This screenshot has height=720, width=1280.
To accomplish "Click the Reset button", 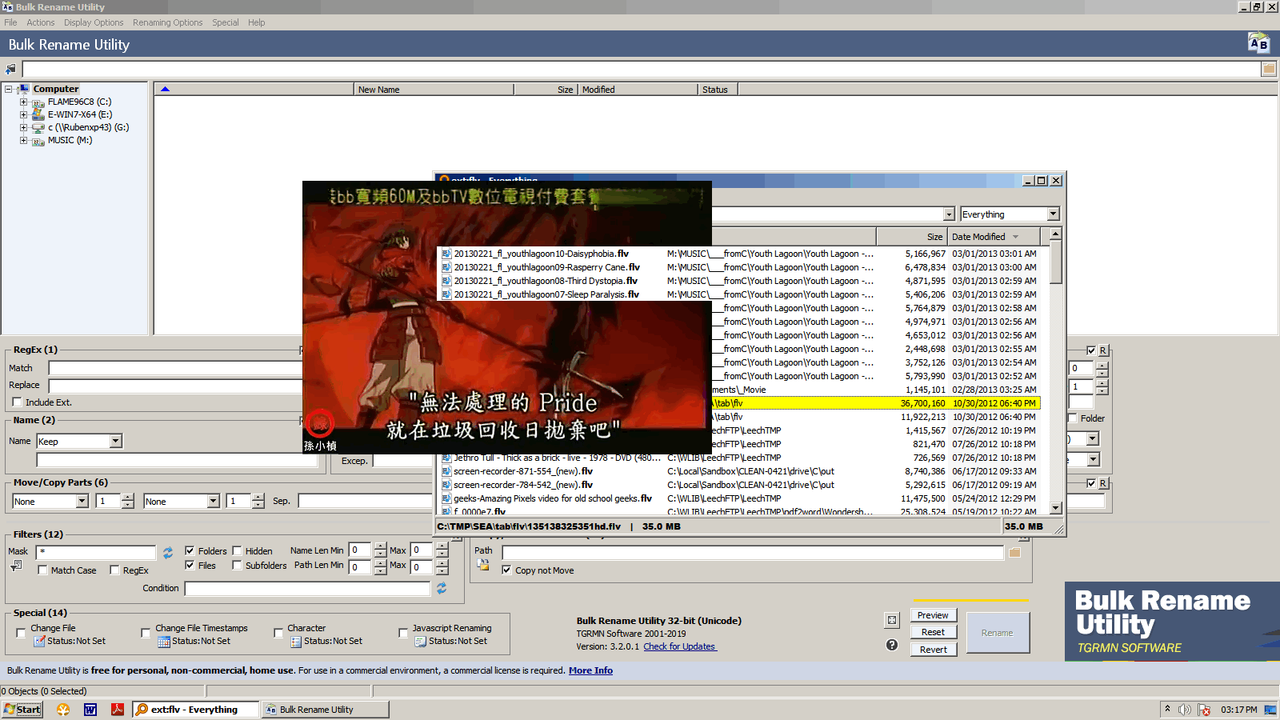I will pyautogui.click(x=933, y=632).
